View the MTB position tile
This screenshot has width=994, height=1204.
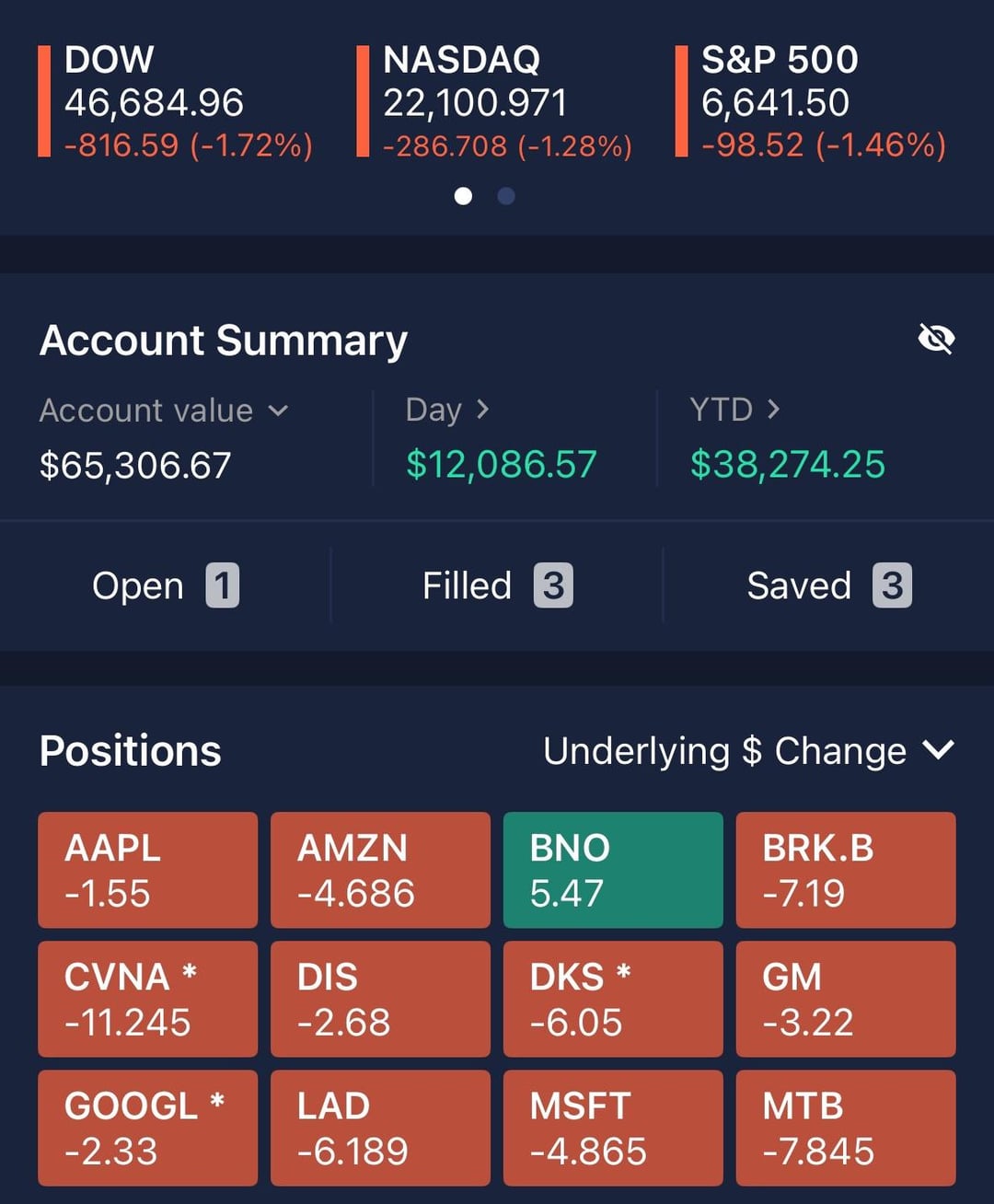(x=846, y=1128)
